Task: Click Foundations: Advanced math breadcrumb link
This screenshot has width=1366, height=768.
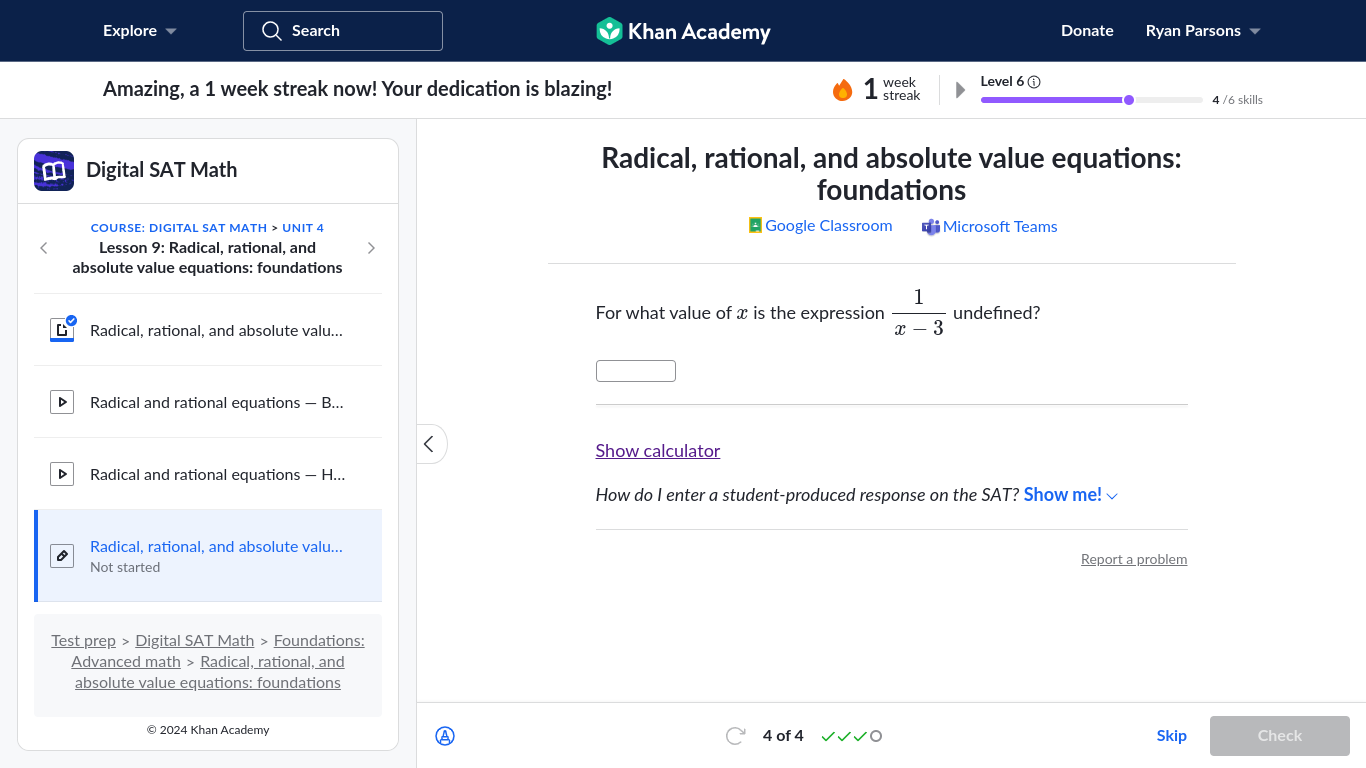Action: click(x=218, y=651)
